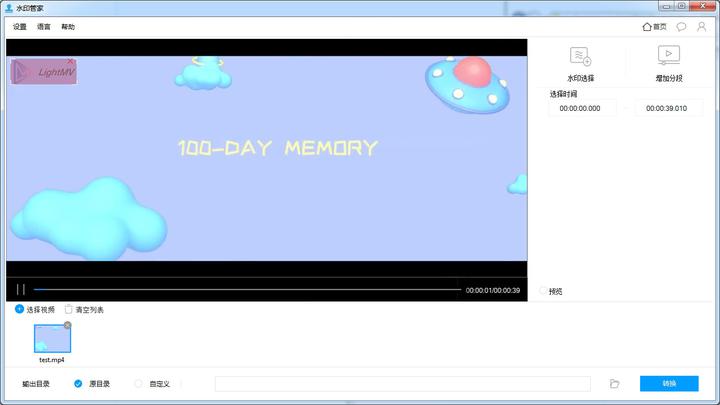Pause the video playback

(x=21, y=289)
